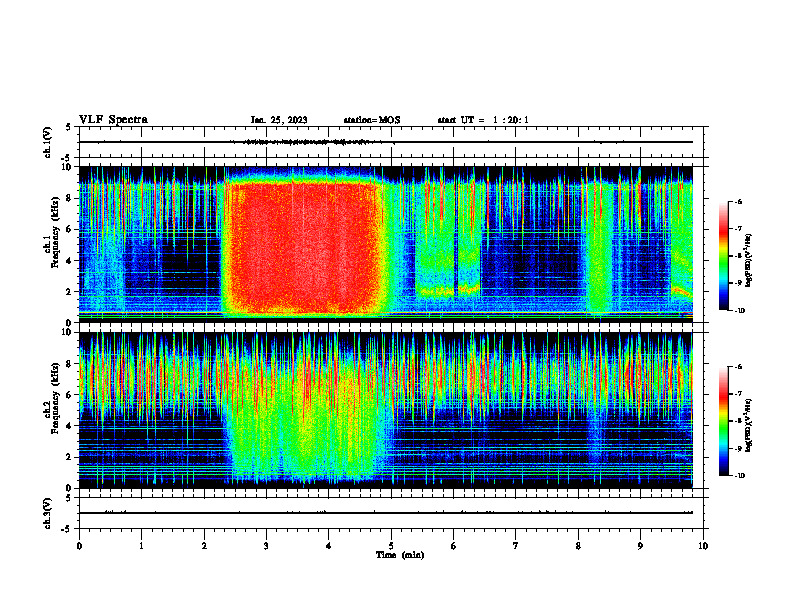Click the ch.2 color bar log(PSD) label
Image resolution: width=792 pixels, height=612 pixels.
coord(749,425)
